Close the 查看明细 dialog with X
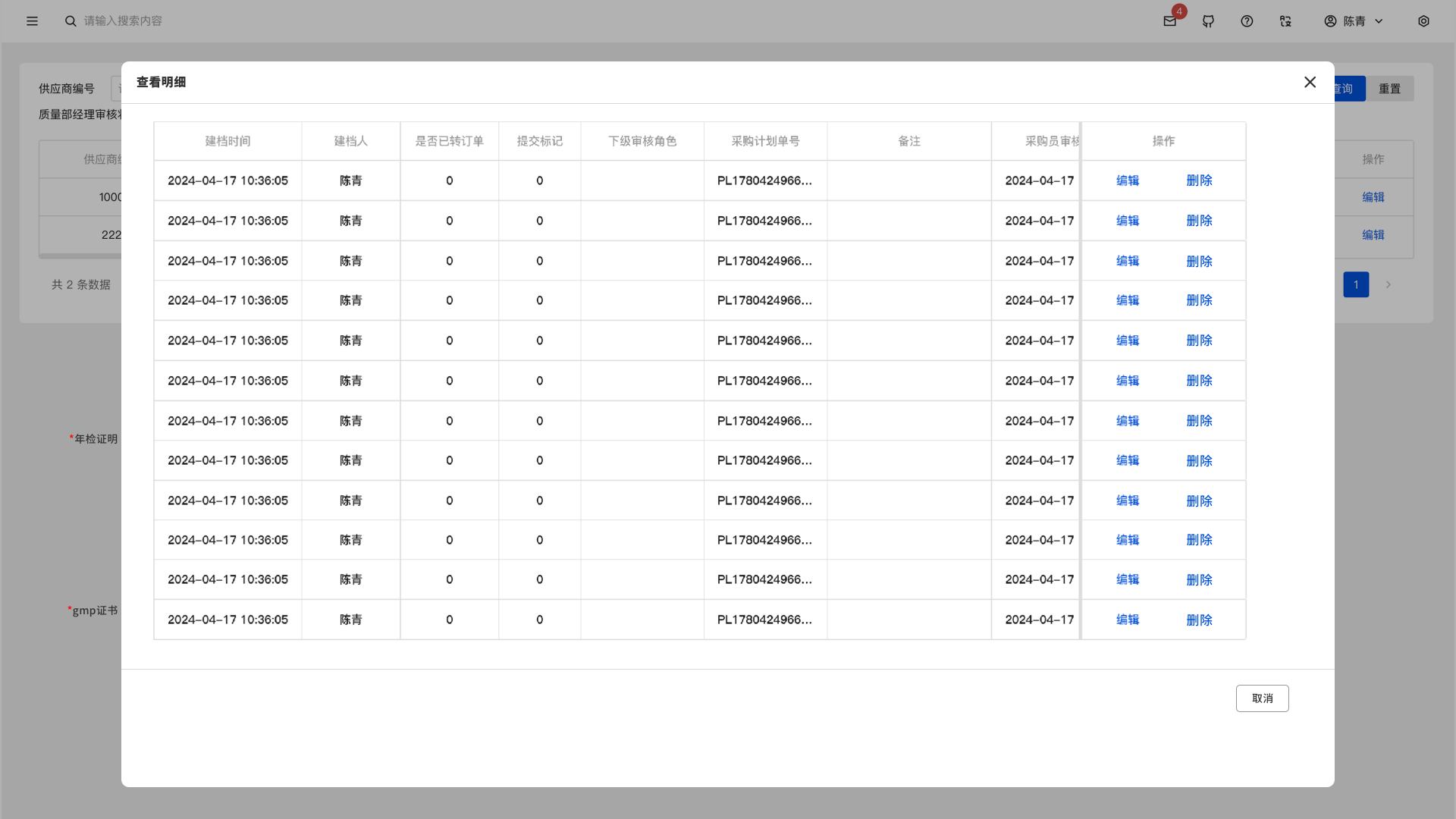 point(1310,82)
